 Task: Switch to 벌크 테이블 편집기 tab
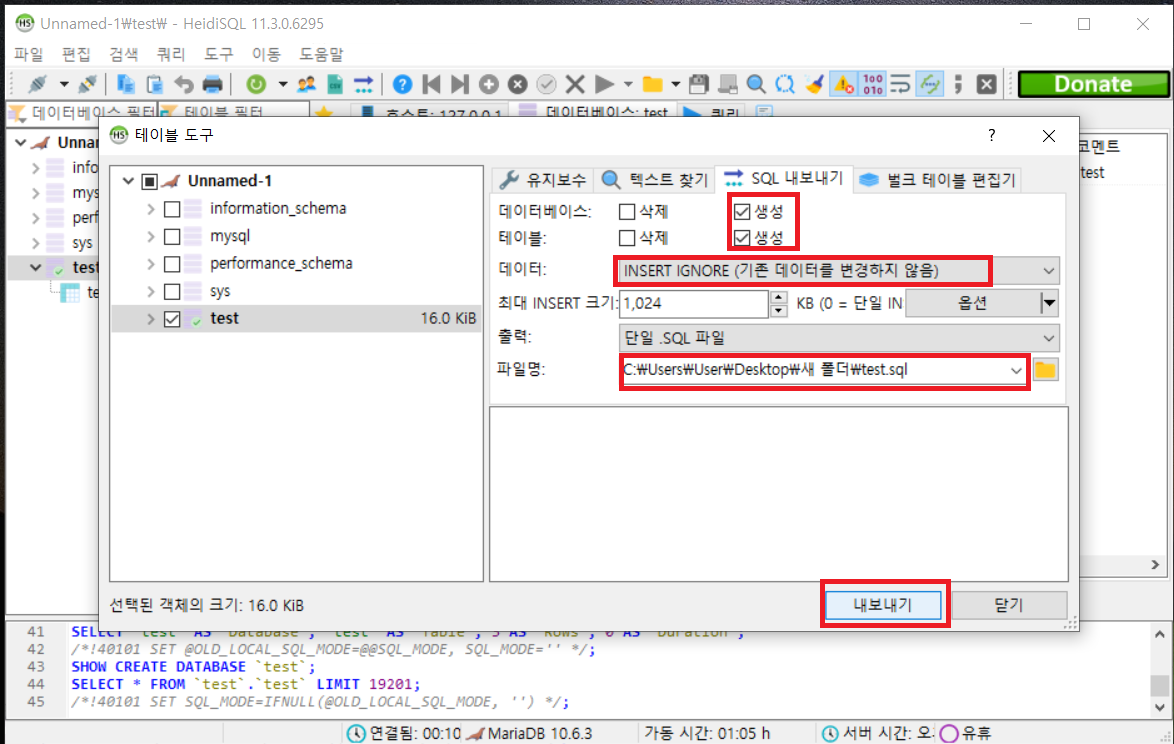(937, 180)
